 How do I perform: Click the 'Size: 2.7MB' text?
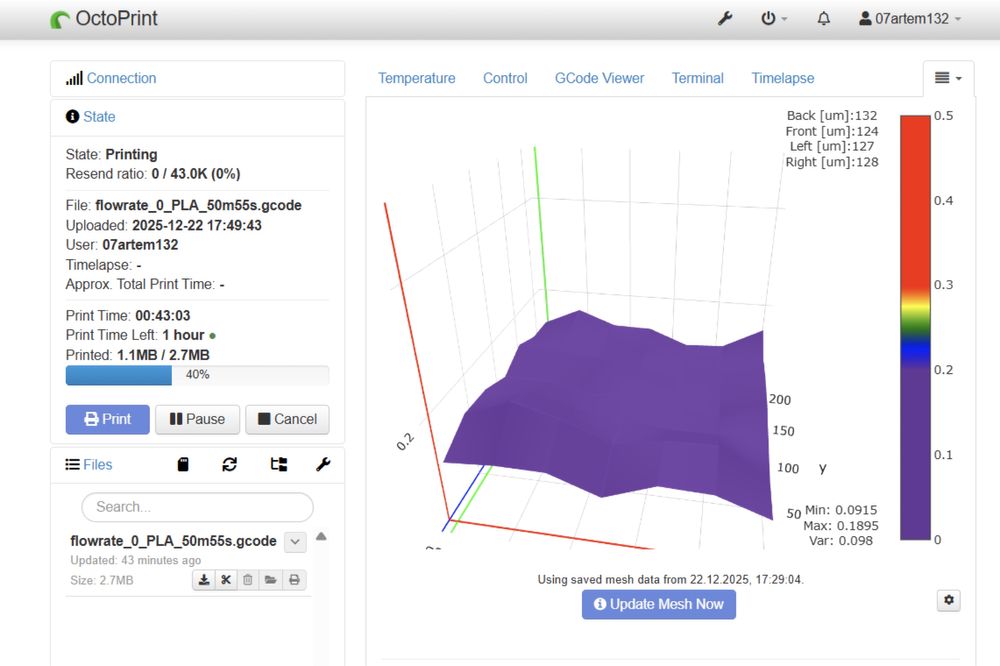tap(102, 581)
